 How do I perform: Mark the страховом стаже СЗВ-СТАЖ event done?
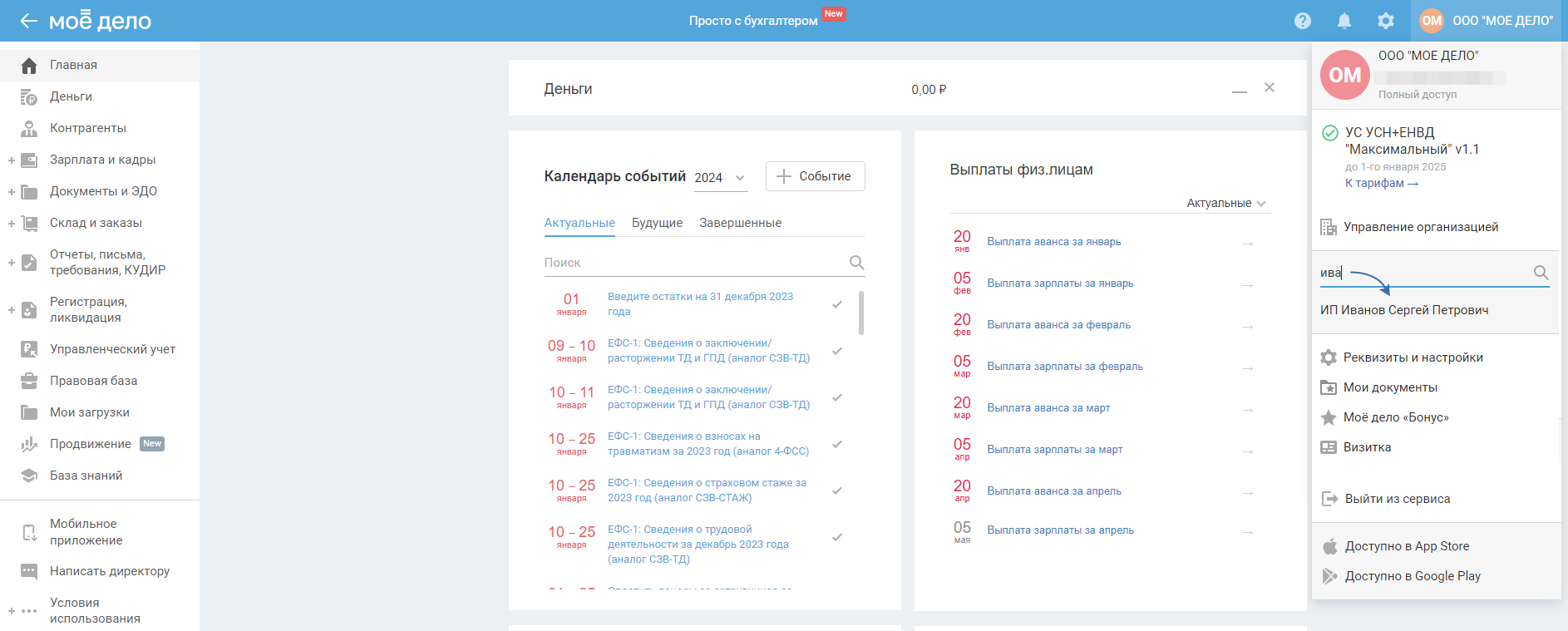click(837, 491)
